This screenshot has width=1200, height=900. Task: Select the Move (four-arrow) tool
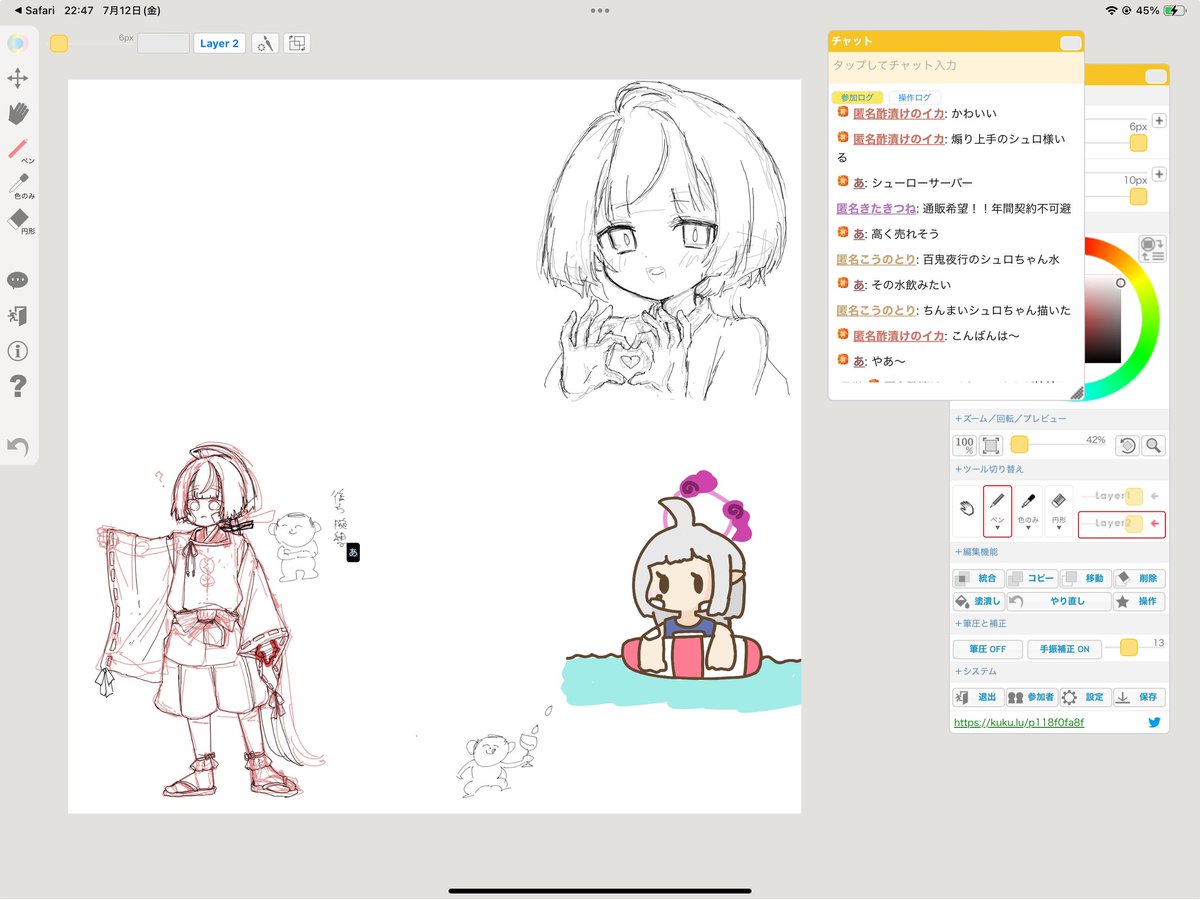coord(18,78)
